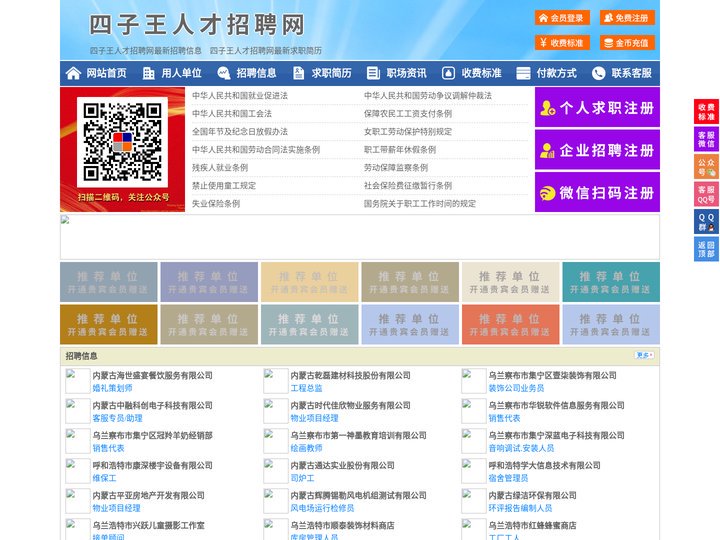Click 更多 in 招聘信息 header
Screen dimensions: 720x540
[644, 355]
